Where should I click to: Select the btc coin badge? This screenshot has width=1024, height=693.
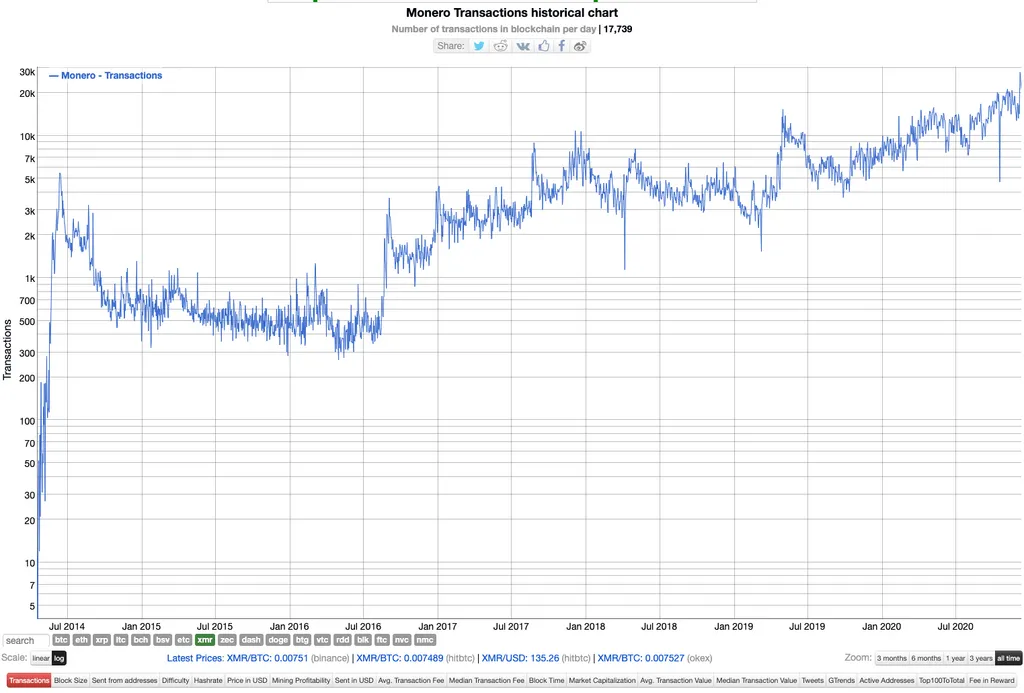61,640
